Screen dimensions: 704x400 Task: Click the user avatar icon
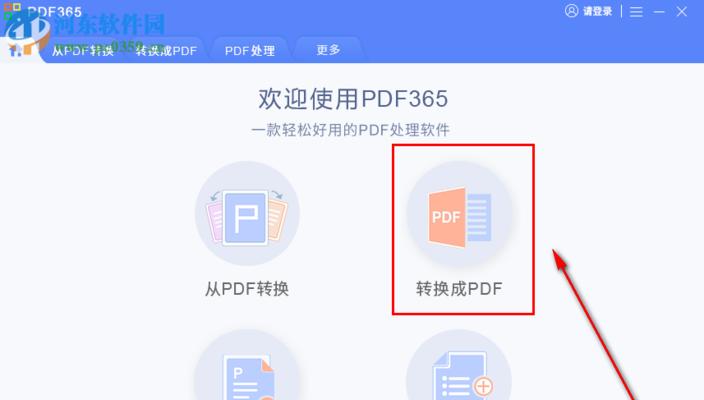click(x=572, y=11)
